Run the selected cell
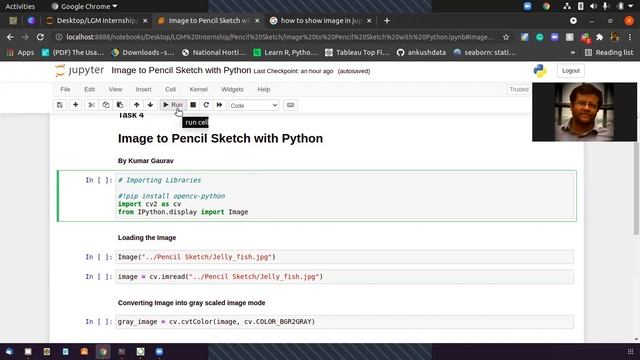 click(x=173, y=105)
